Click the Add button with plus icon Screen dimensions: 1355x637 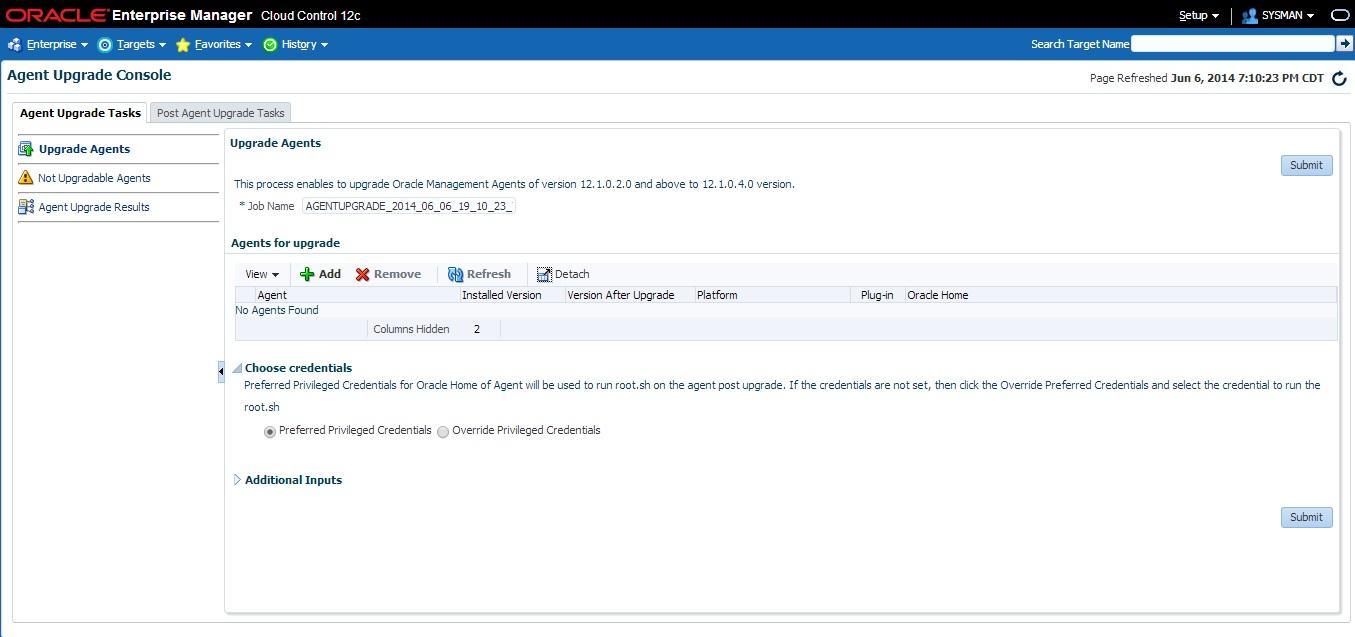click(x=320, y=274)
